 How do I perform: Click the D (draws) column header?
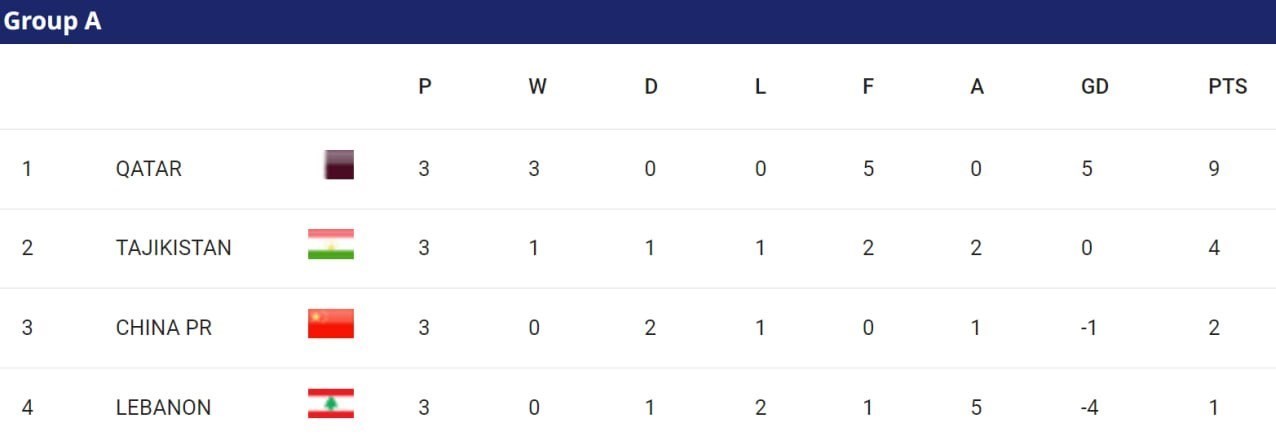click(651, 87)
